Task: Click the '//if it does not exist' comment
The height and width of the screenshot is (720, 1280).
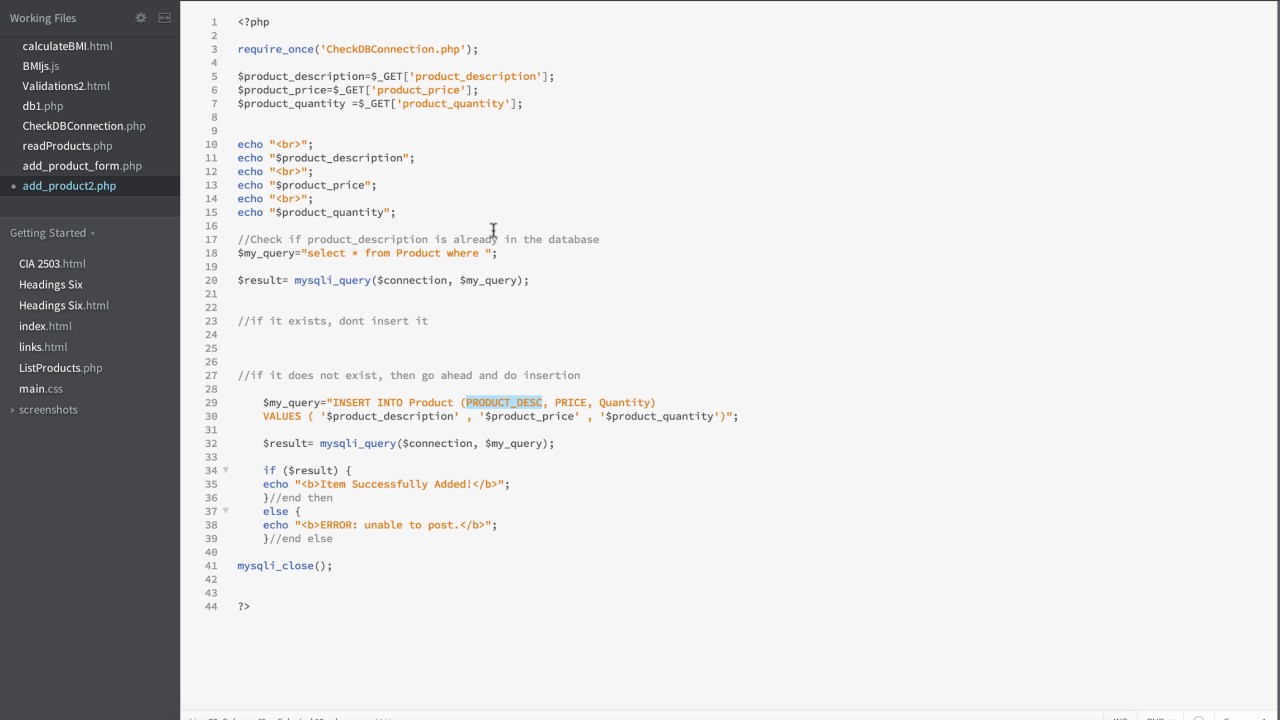Action: [409, 376]
